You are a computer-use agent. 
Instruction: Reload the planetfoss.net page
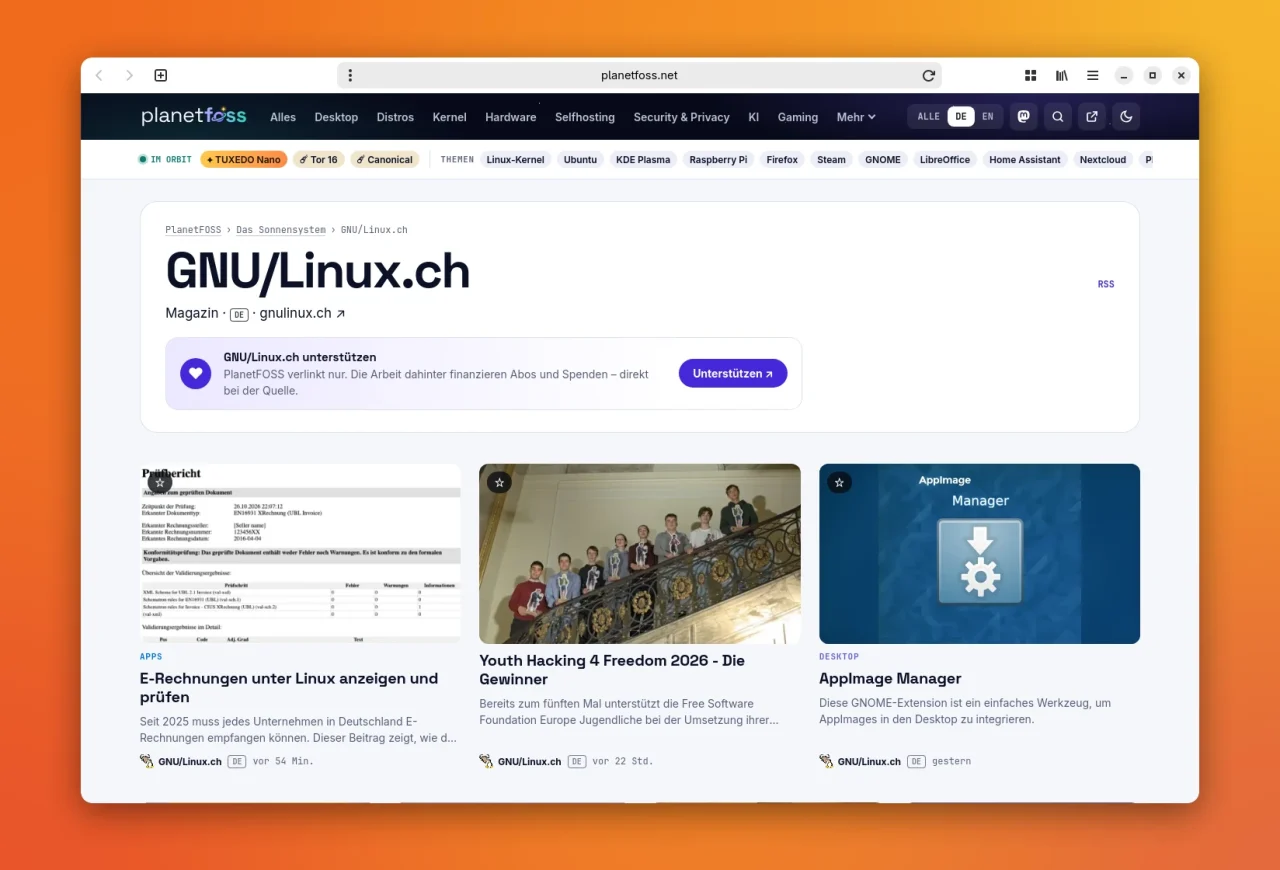coord(929,75)
